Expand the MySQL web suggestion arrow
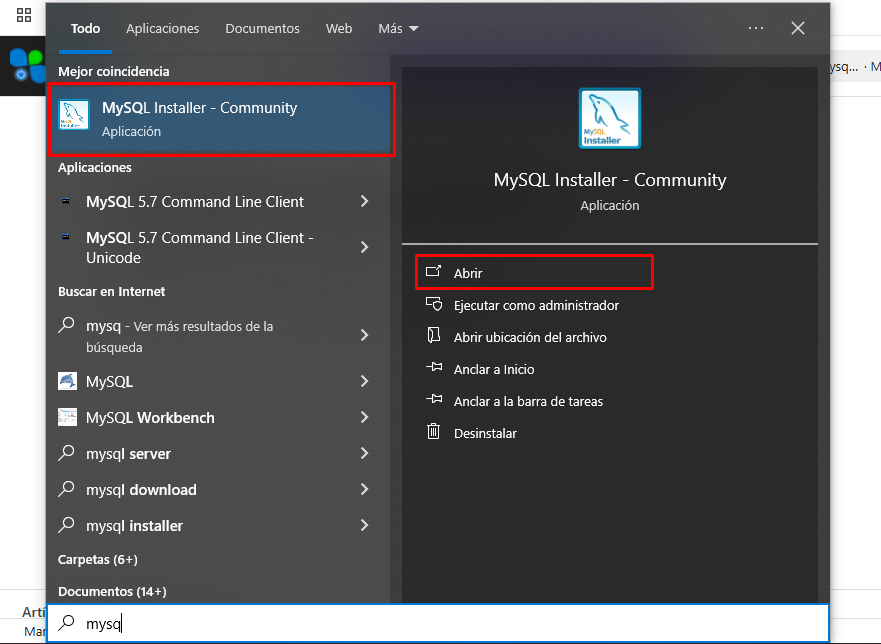This screenshot has width=881, height=644. click(365, 382)
